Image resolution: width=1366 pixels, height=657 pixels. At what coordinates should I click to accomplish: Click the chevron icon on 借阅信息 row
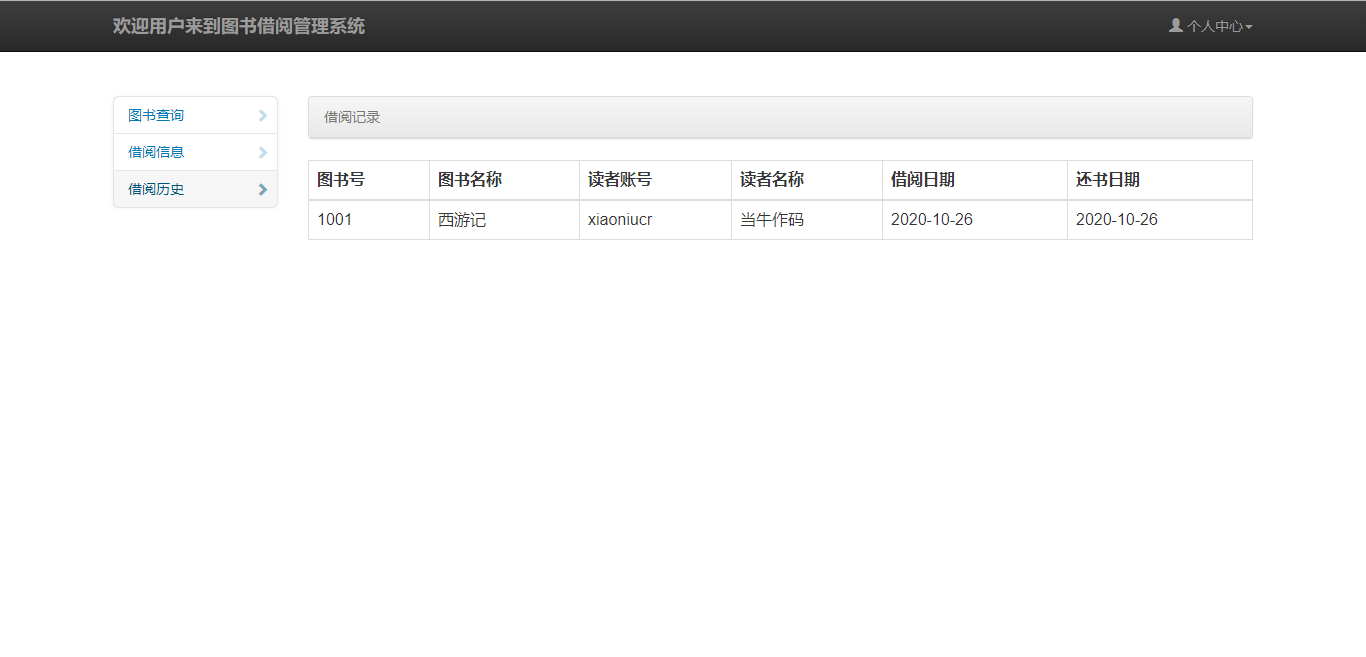(263, 152)
